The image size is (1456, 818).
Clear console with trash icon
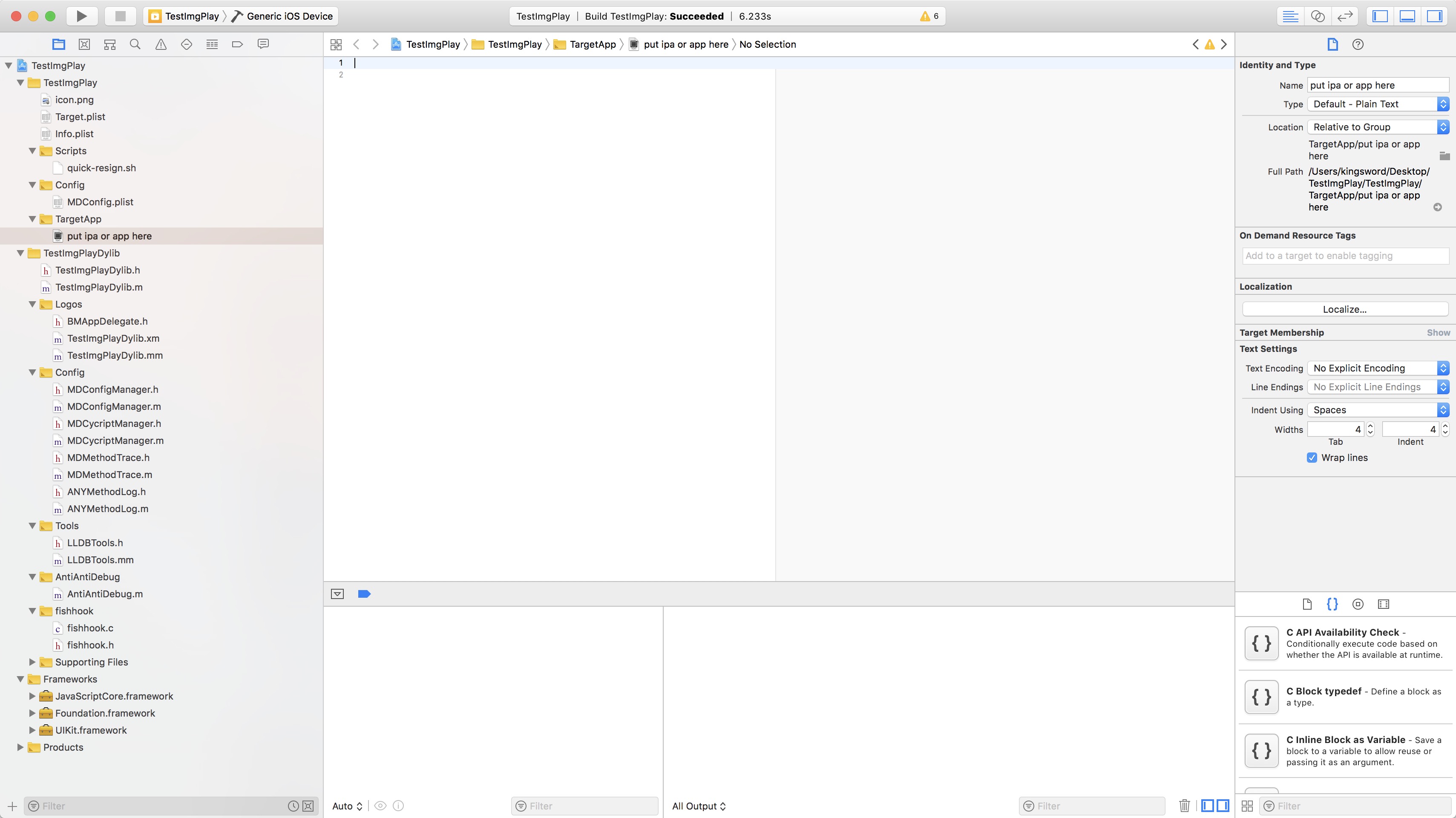pos(1184,806)
